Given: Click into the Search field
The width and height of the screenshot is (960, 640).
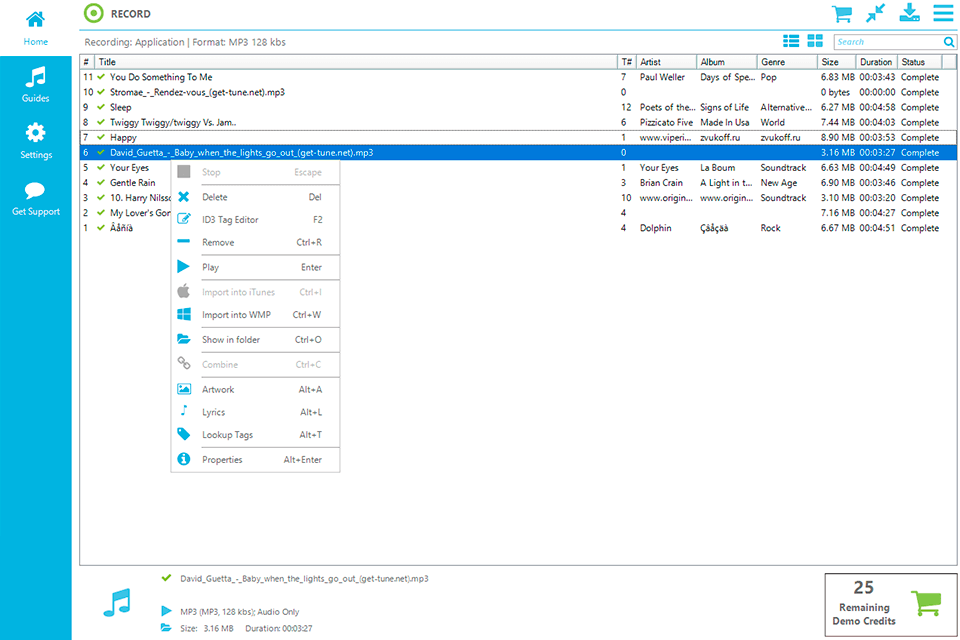Looking at the screenshot, I should pos(888,42).
